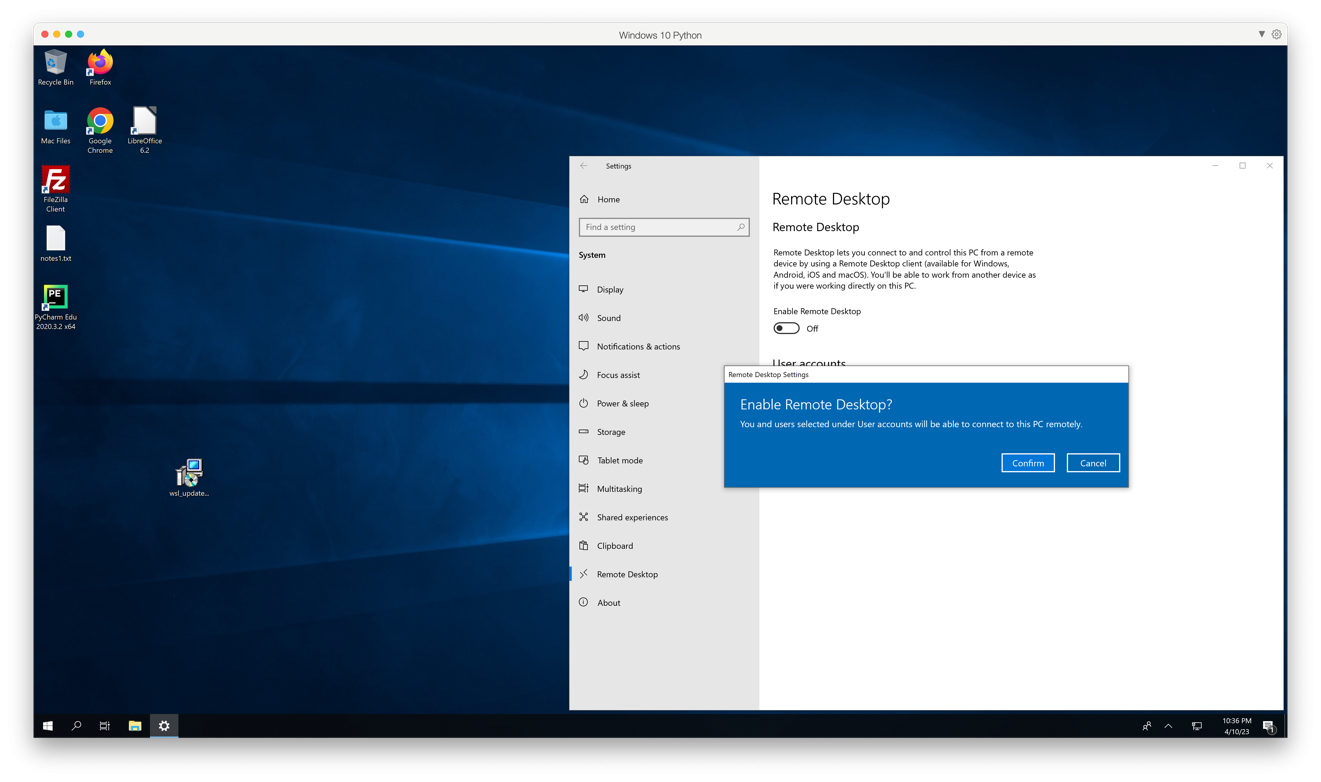This screenshot has width=1321, height=782.
Task: Click the System section heading
Action: coord(592,255)
